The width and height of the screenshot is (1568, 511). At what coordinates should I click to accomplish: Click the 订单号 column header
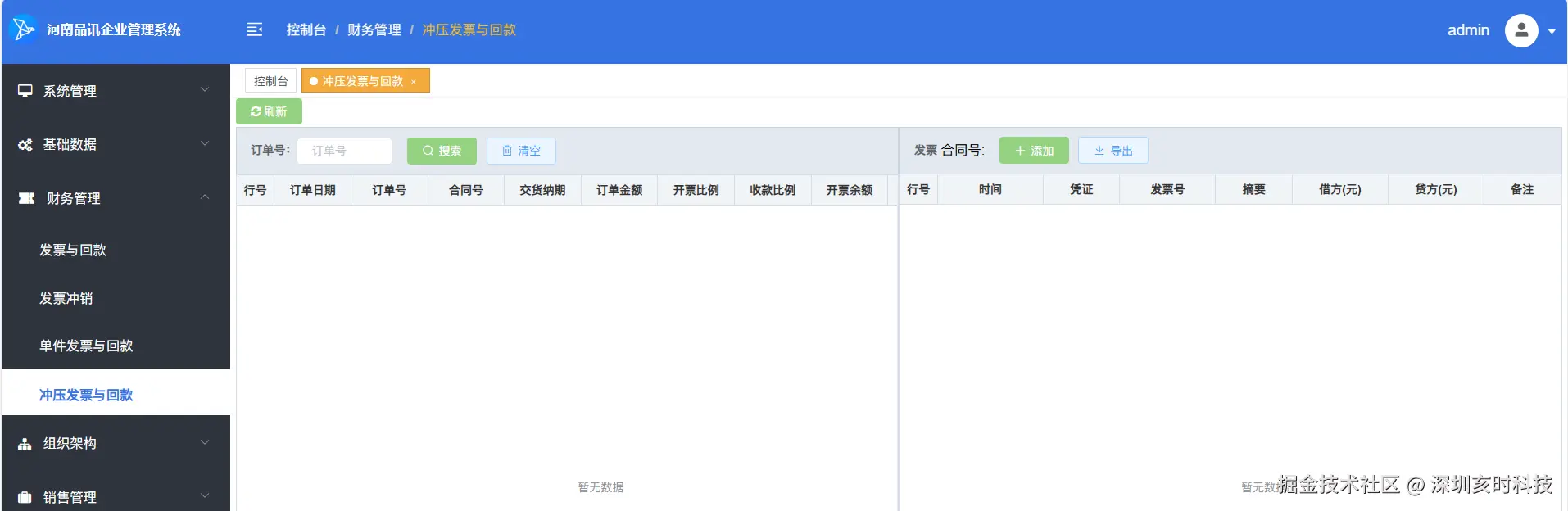point(389,190)
